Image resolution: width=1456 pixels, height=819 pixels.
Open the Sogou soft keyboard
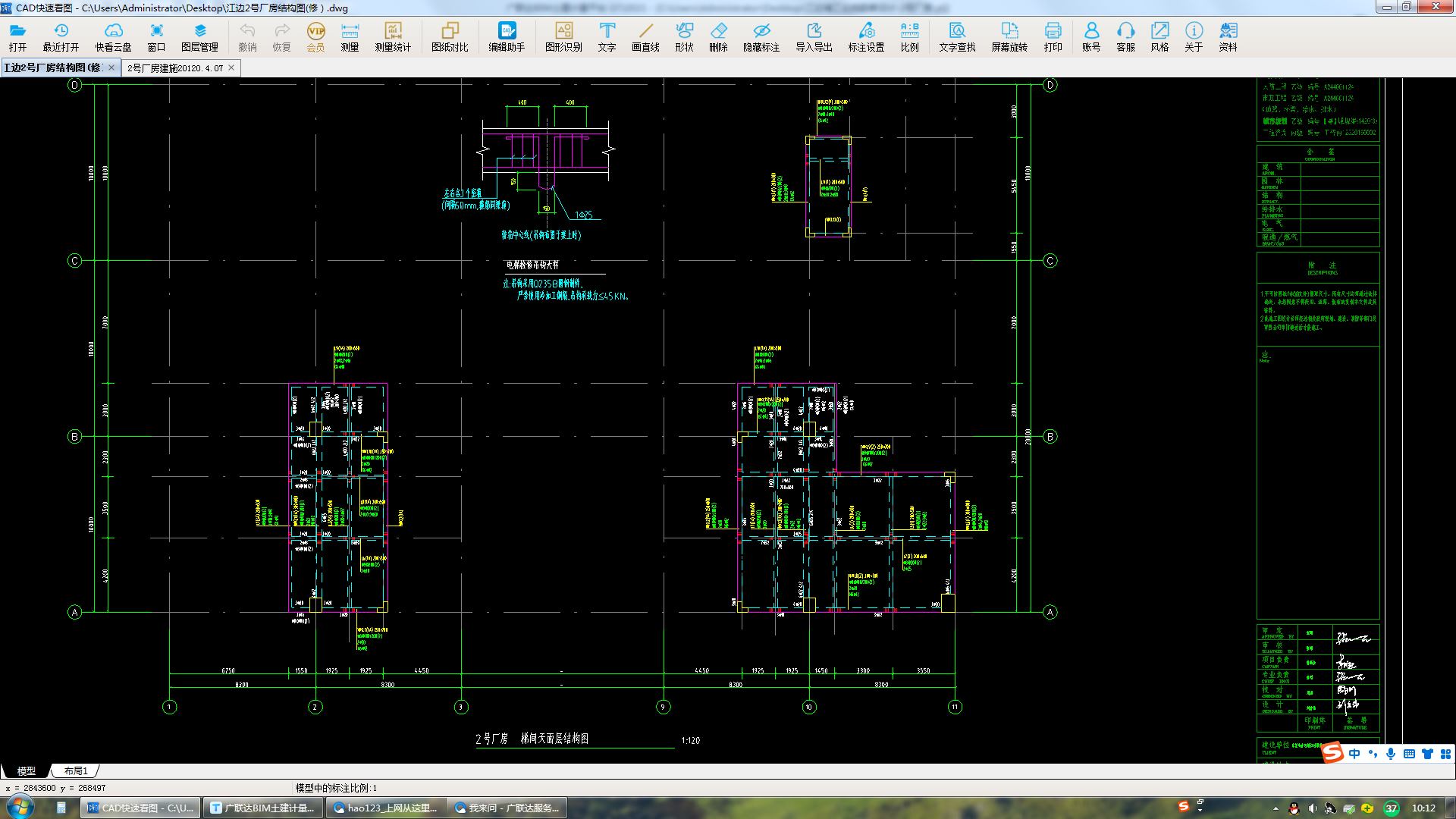pyautogui.click(x=1409, y=754)
